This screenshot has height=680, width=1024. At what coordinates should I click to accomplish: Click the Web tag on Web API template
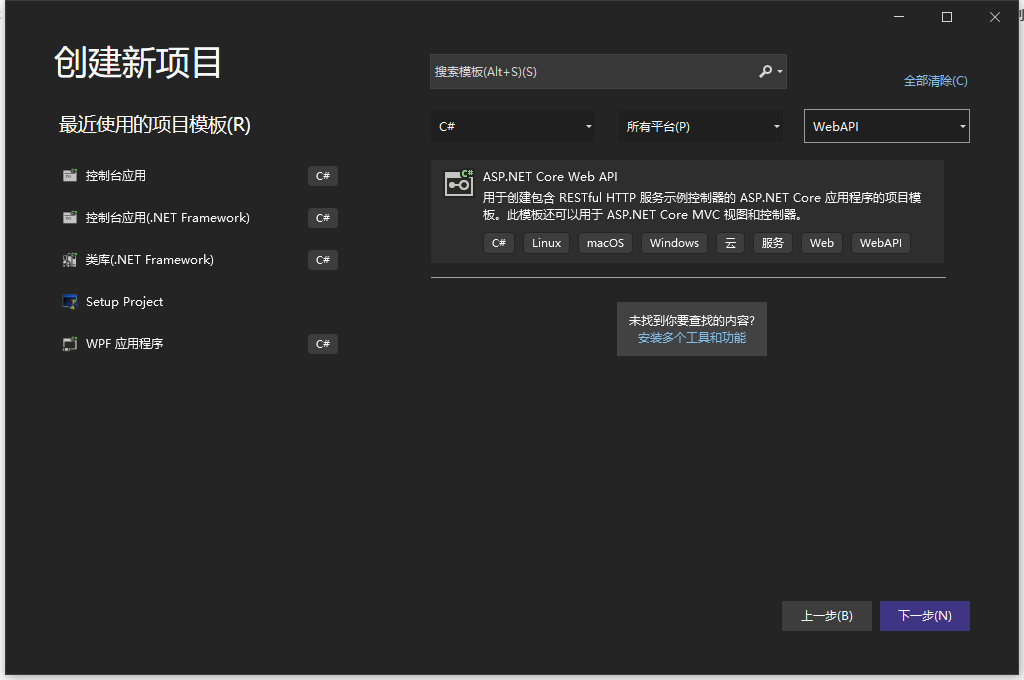coord(822,243)
